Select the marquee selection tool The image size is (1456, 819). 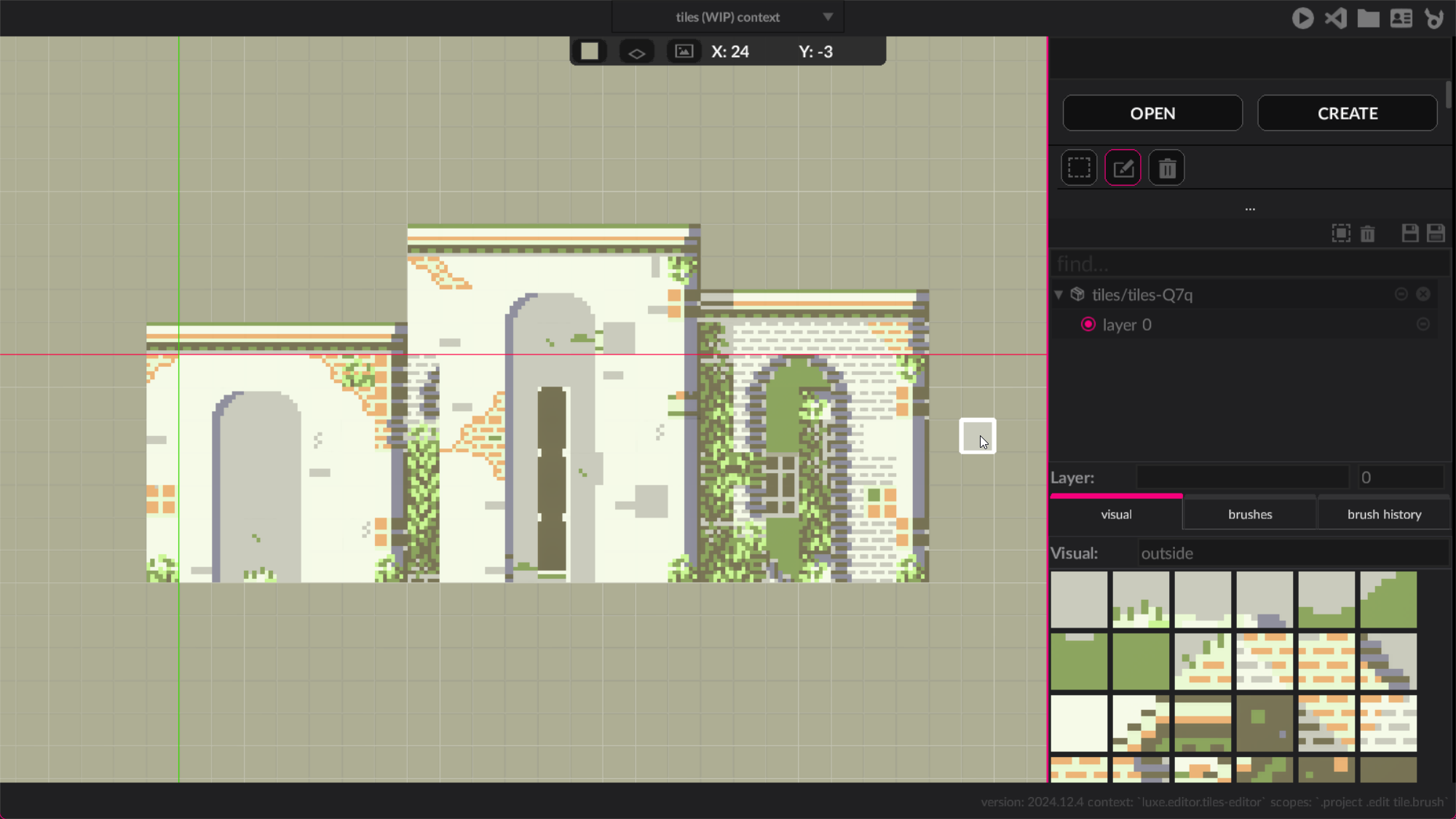click(x=1079, y=168)
